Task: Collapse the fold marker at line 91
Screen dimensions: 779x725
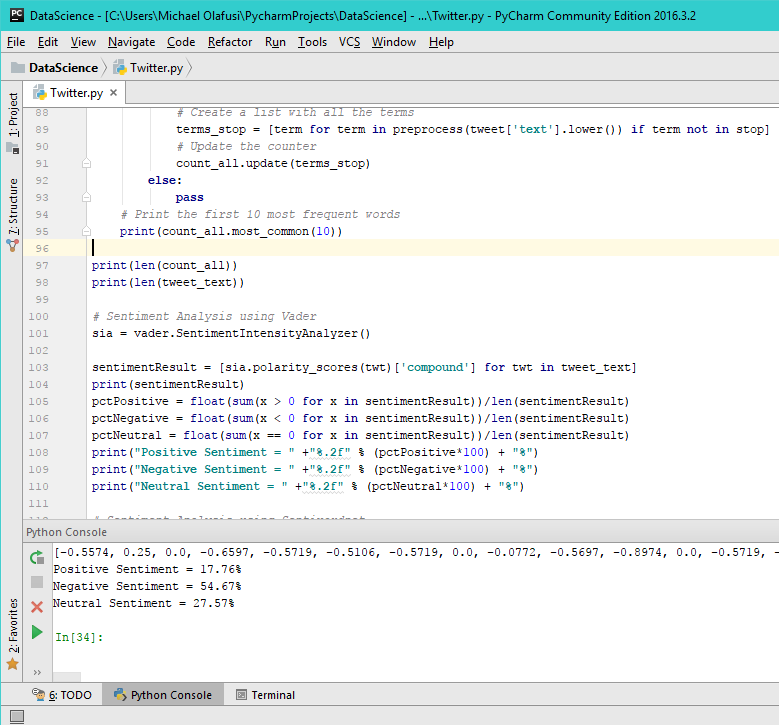Action: [x=86, y=163]
